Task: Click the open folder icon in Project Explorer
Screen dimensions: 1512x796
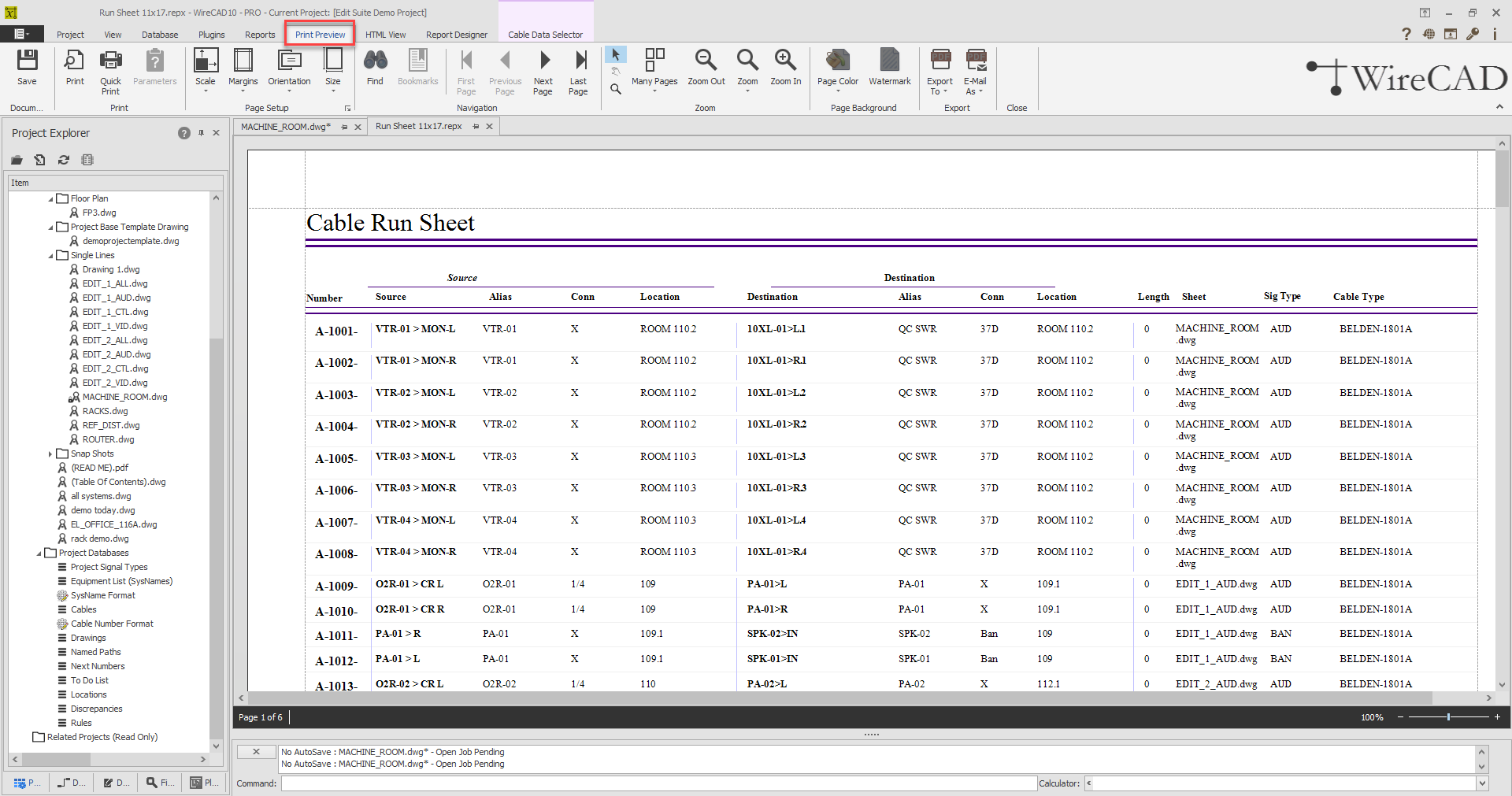Action: [17, 160]
